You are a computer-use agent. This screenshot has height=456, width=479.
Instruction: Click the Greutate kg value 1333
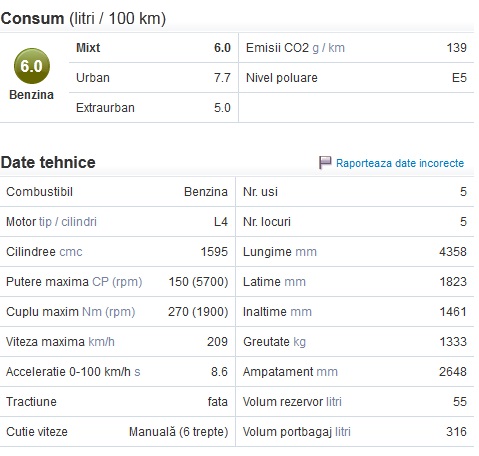(453, 342)
